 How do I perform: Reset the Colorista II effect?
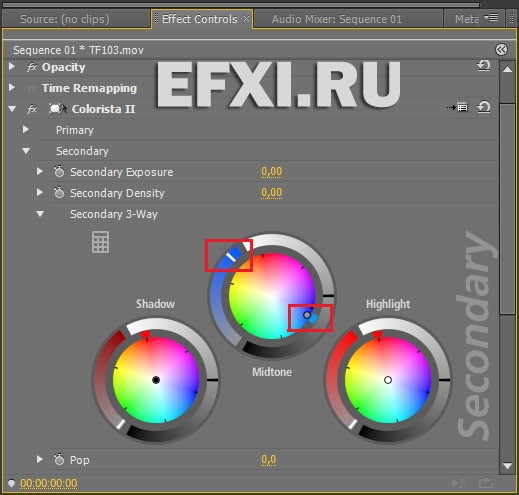click(484, 107)
